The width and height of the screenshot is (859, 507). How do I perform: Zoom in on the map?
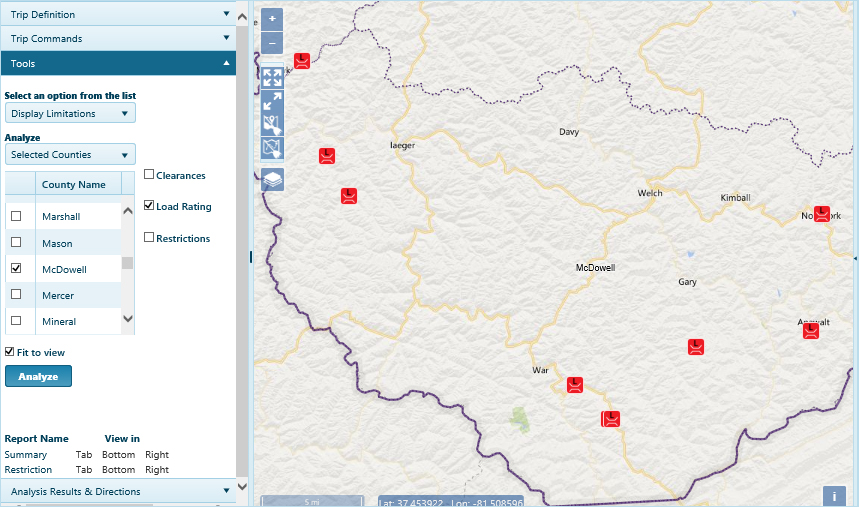[272, 19]
